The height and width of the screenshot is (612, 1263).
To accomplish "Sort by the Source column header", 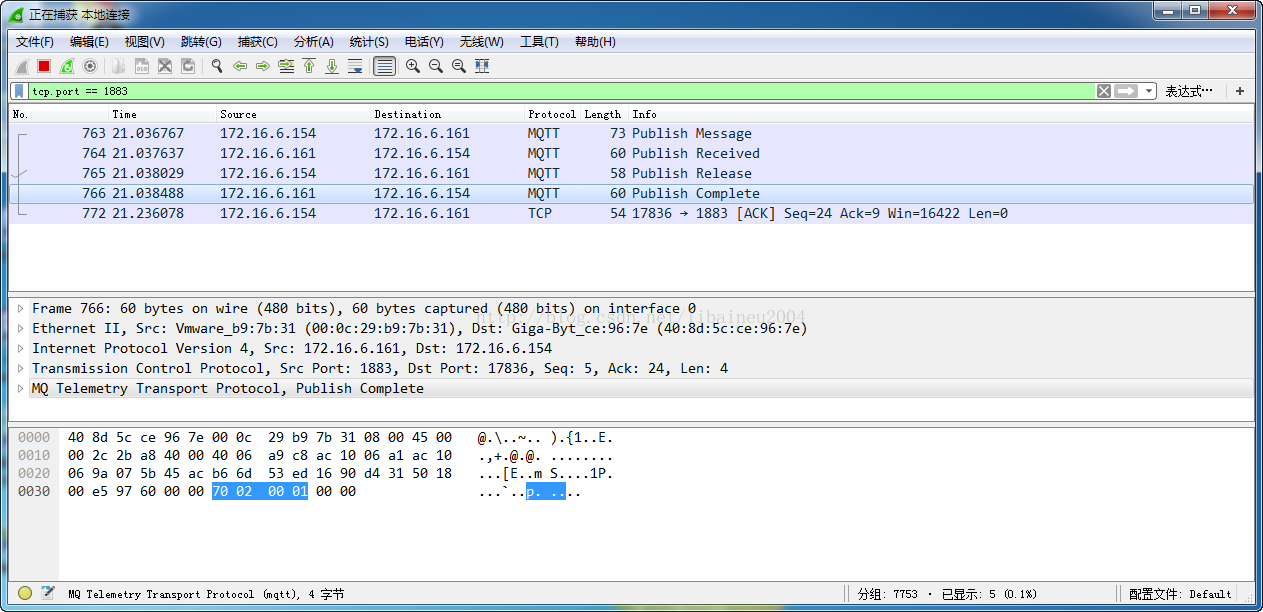I will 294,114.
